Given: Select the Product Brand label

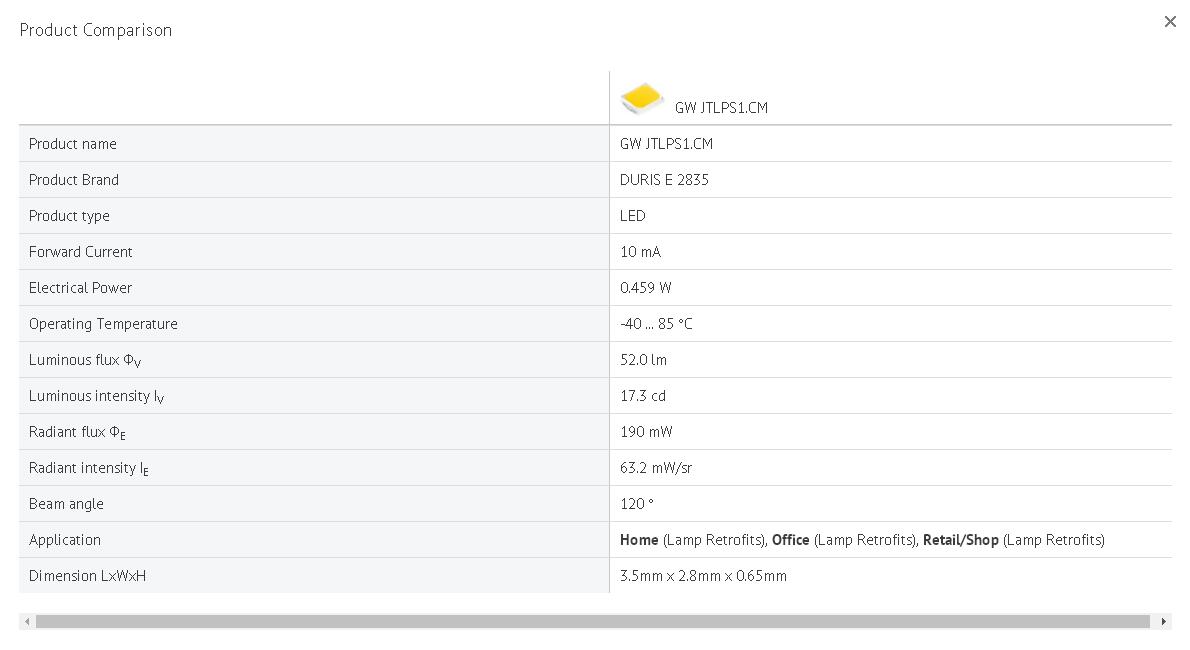Looking at the screenshot, I should tap(74, 180).
